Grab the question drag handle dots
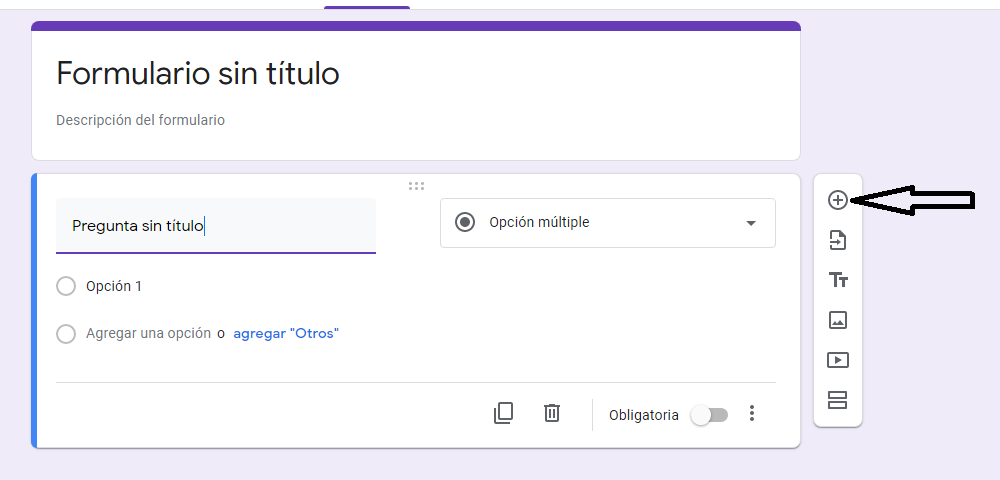 click(x=416, y=186)
